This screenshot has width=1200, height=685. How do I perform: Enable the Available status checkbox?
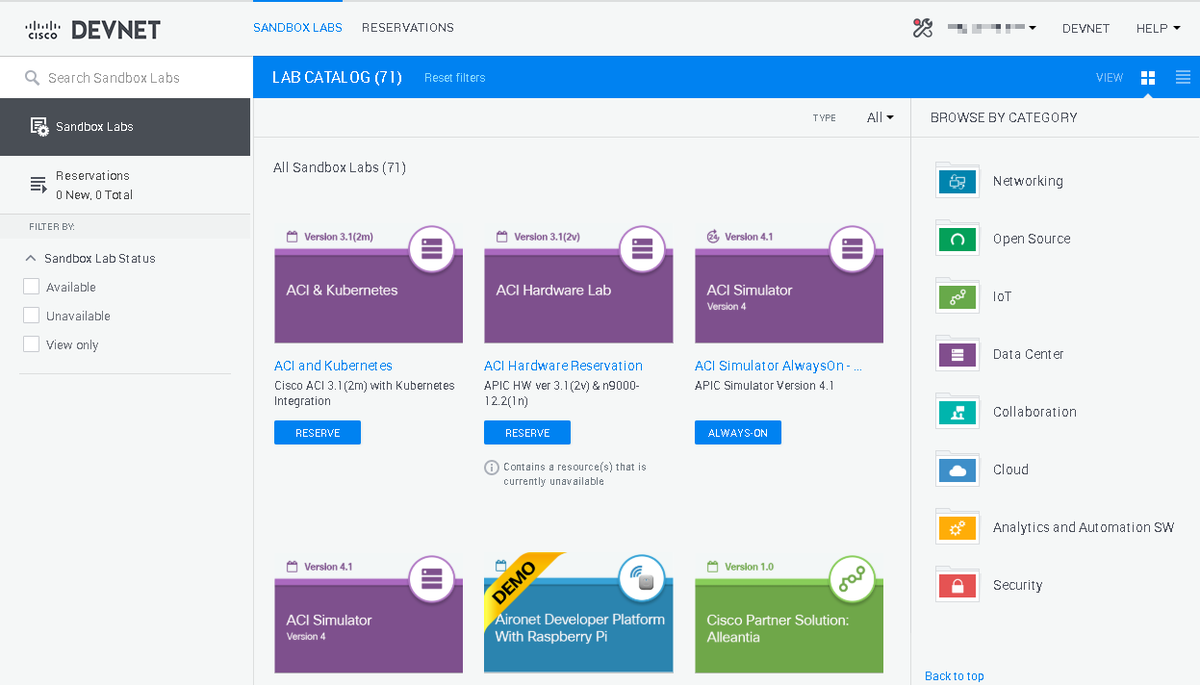click(31, 287)
